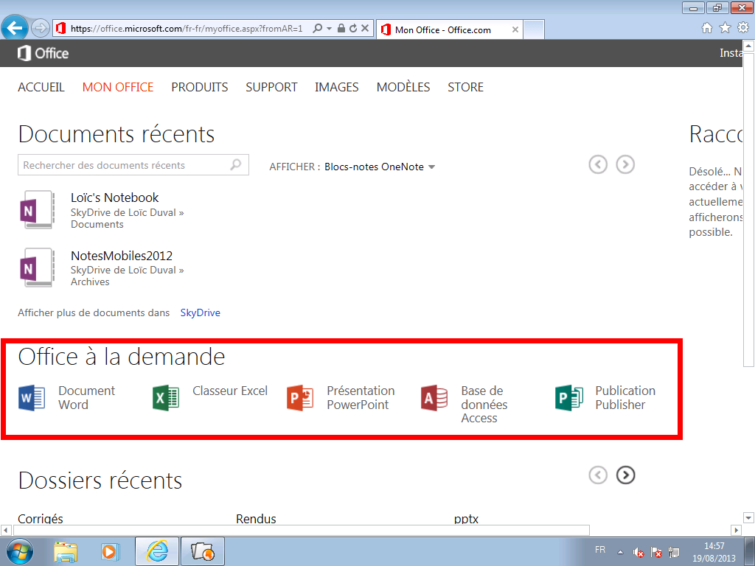The height and width of the screenshot is (566, 755).
Task: Focus the Rechercher des documents récents field
Action: (x=133, y=165)
